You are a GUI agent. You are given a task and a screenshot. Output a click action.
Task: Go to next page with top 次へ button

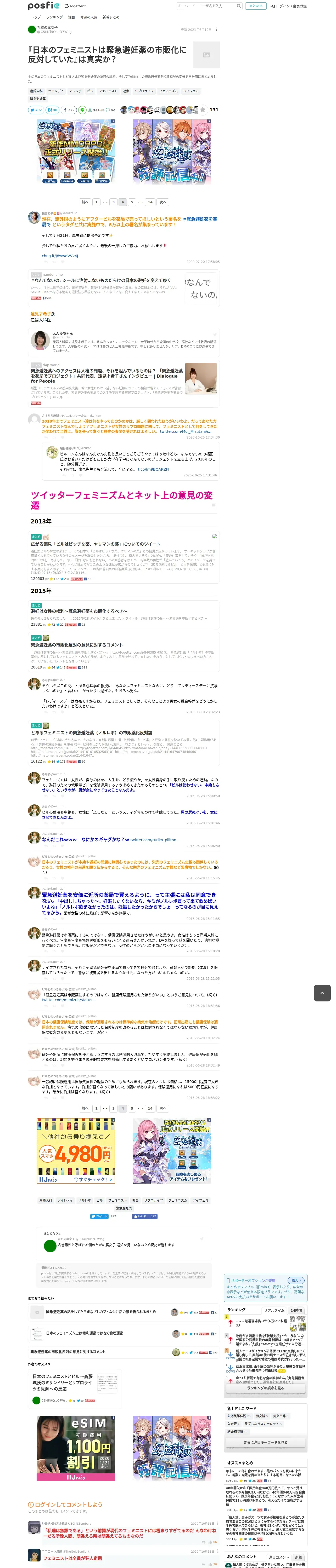(x=163, y=202)
